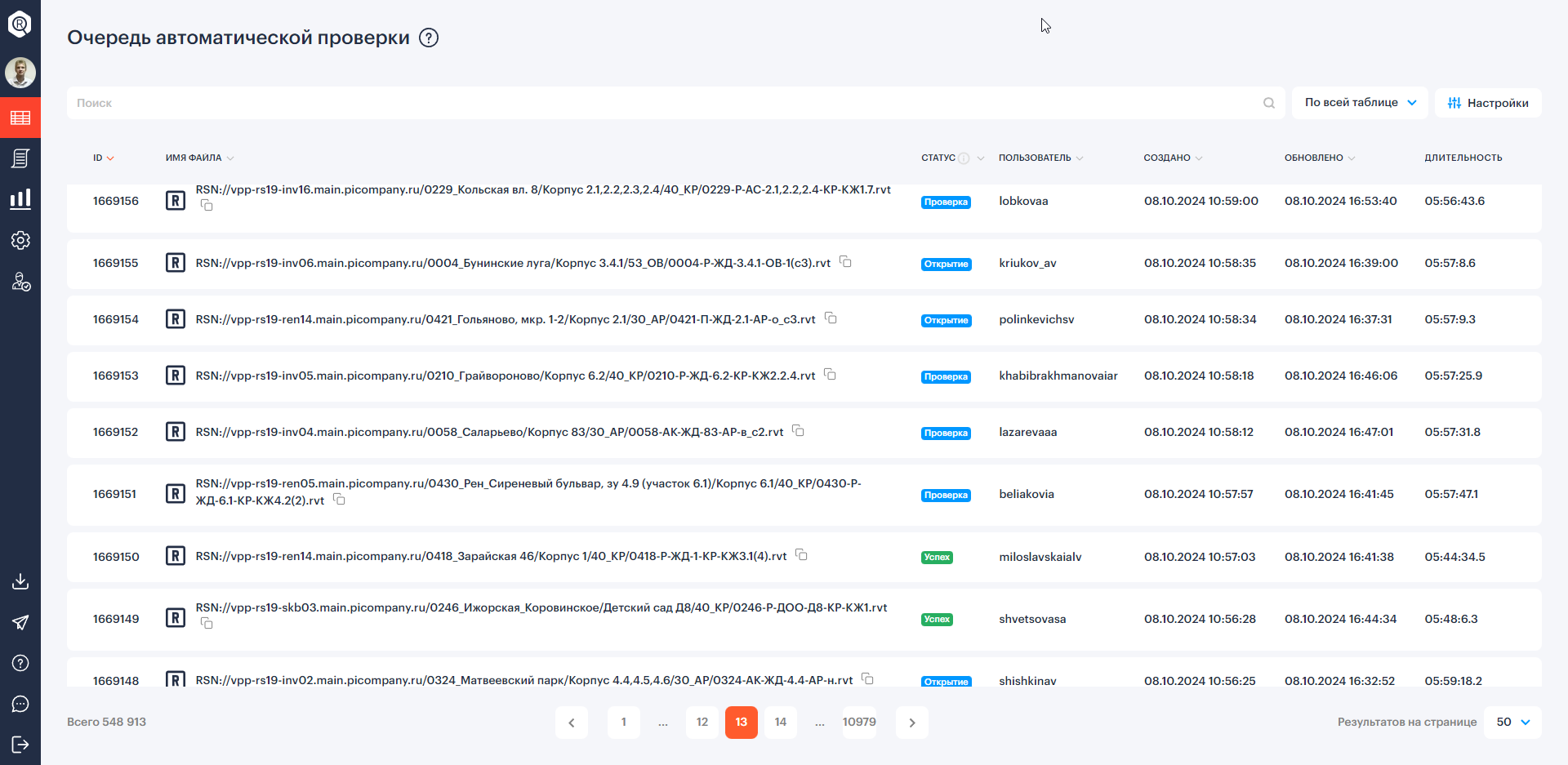Copy file path of row 1669153
This screenshot has width=1568, height=765.
[831, 375]
